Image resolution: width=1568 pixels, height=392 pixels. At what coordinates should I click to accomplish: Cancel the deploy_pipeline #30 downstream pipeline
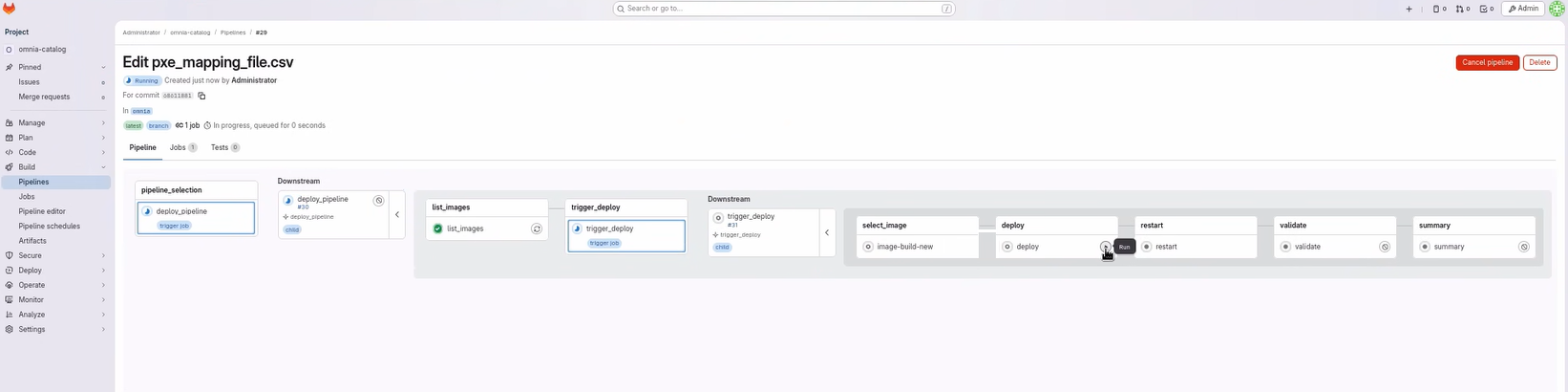379,201
